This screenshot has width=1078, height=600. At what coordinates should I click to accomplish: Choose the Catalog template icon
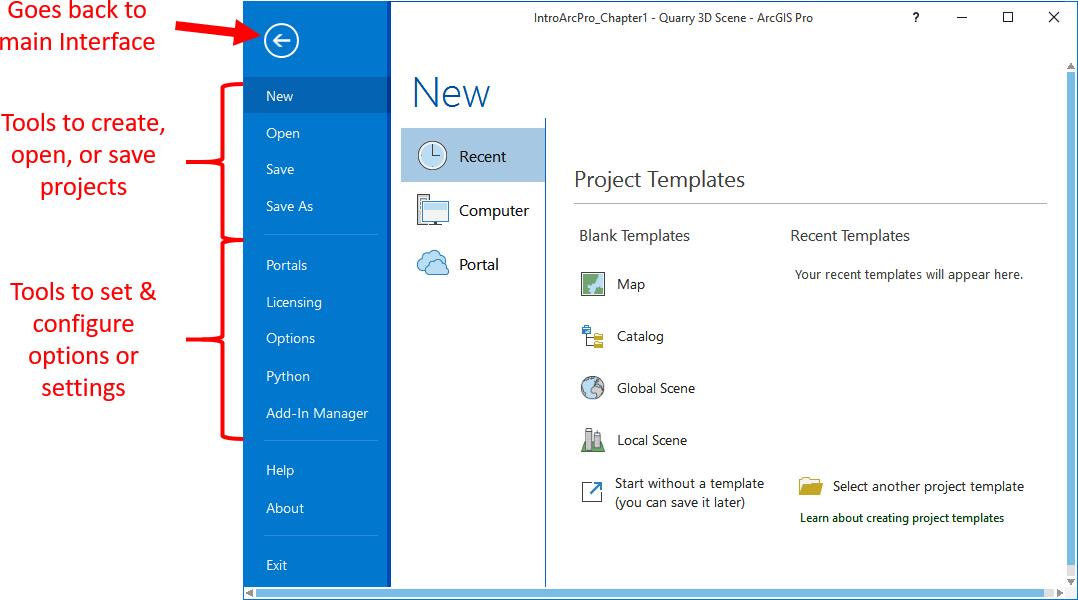[593, 337]
